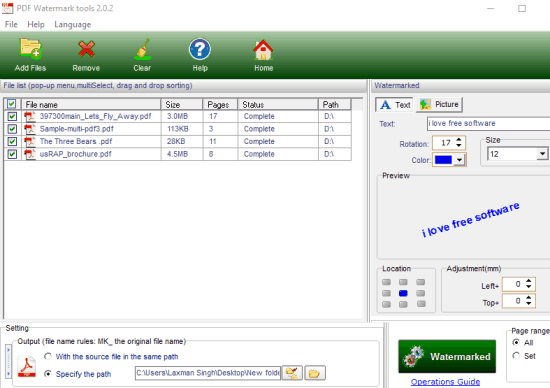Choose the Set page range radio button

[x=516, y=356]
